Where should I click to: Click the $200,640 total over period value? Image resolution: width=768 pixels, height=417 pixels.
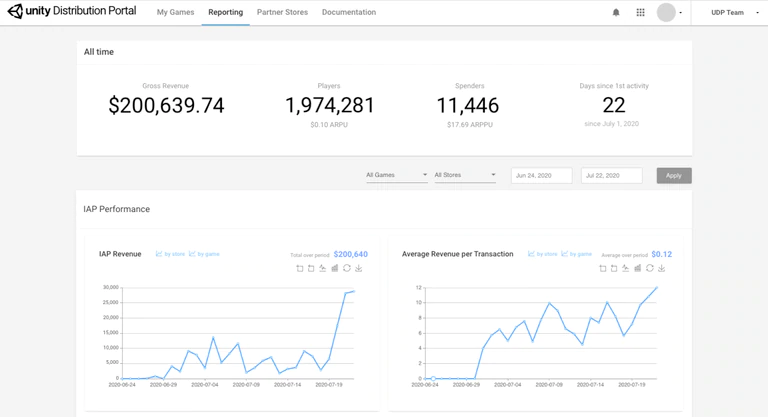coord(351,254)
